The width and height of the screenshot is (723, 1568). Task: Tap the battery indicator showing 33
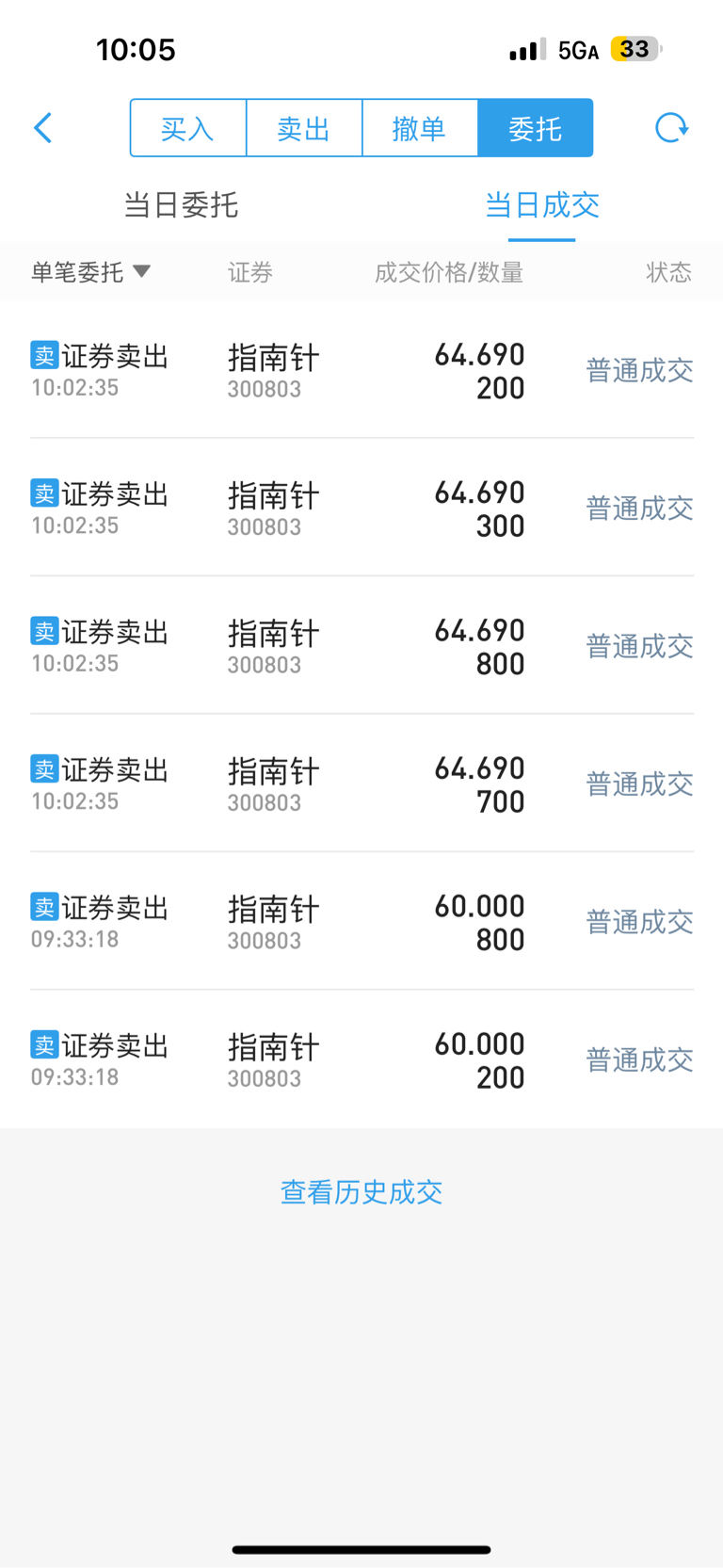(x=636, y=49)
